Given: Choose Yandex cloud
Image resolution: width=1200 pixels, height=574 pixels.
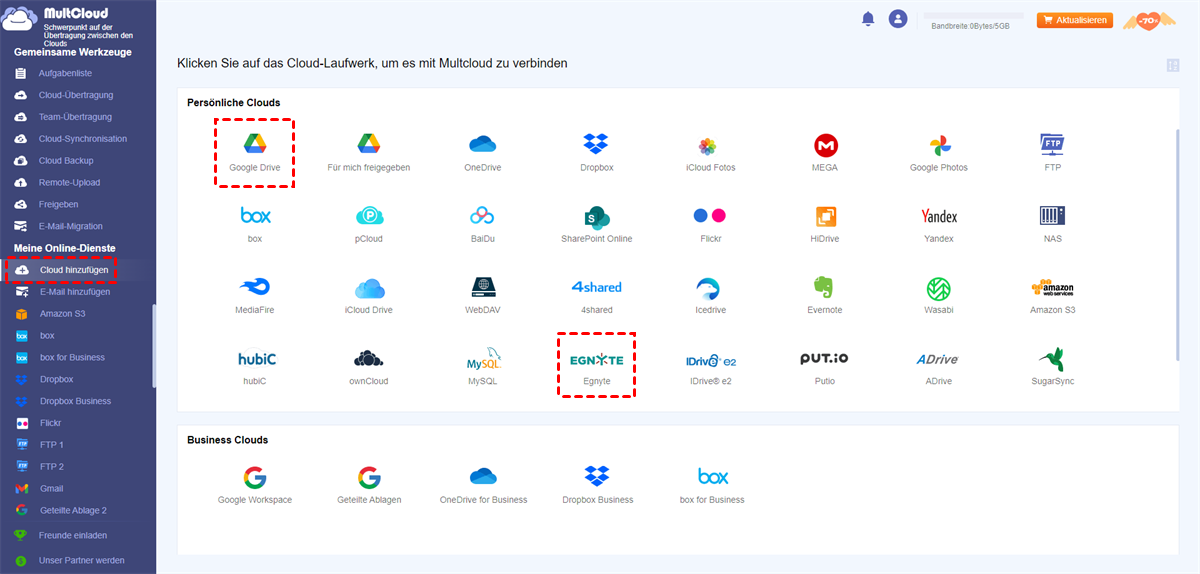Looking at the screenshot, I should point(939,216).
